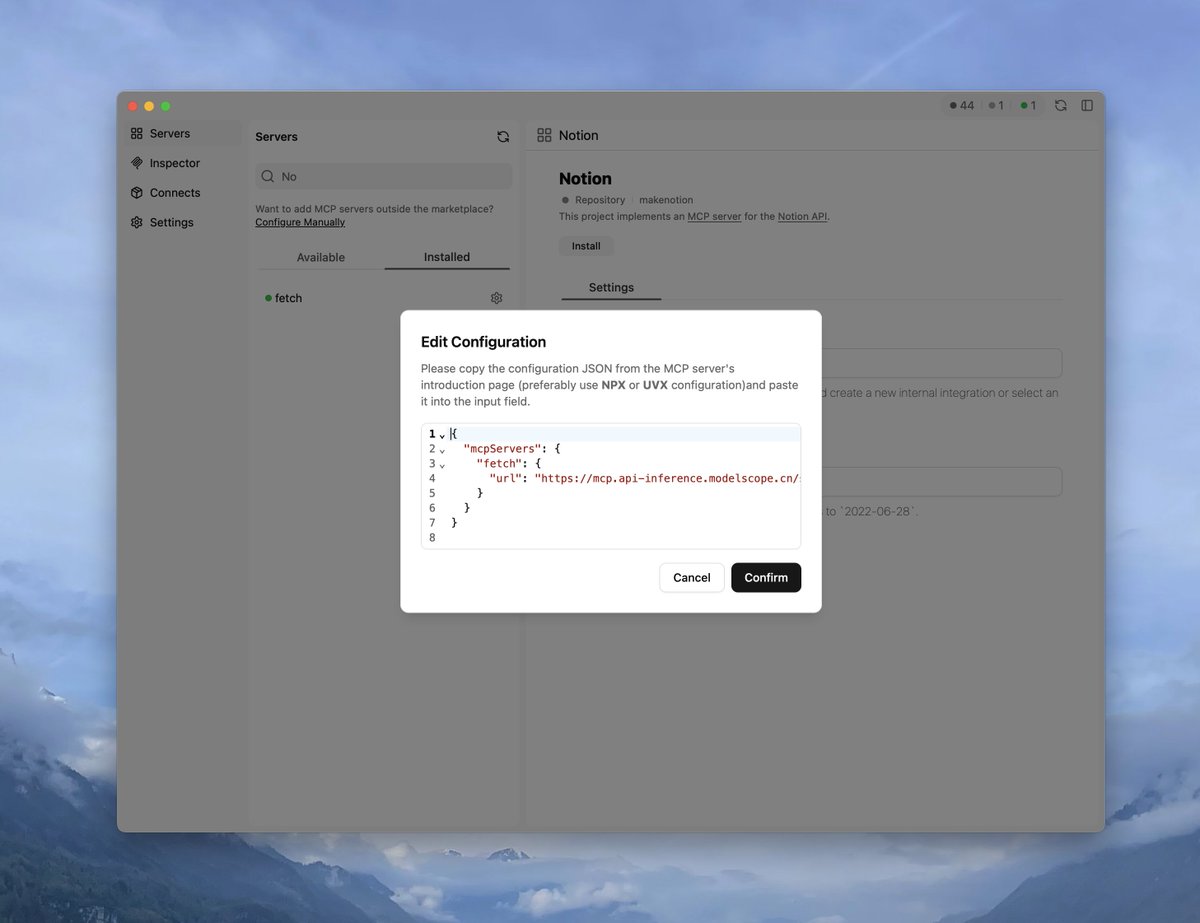Select the Installed tab
This screenshot has width=1200, height=923.
pos(446,257)
